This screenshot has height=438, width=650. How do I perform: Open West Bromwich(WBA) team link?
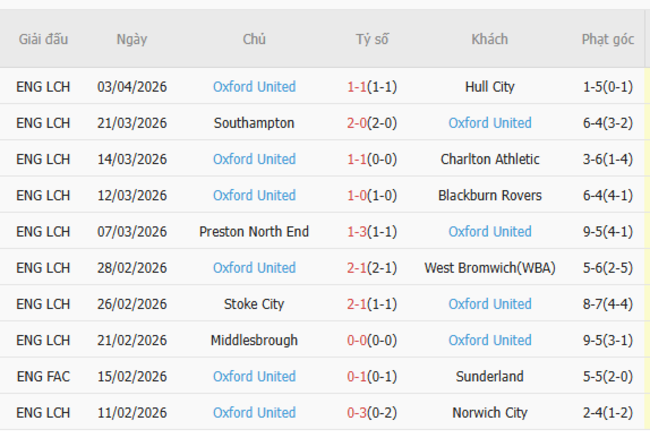(490, 268)
